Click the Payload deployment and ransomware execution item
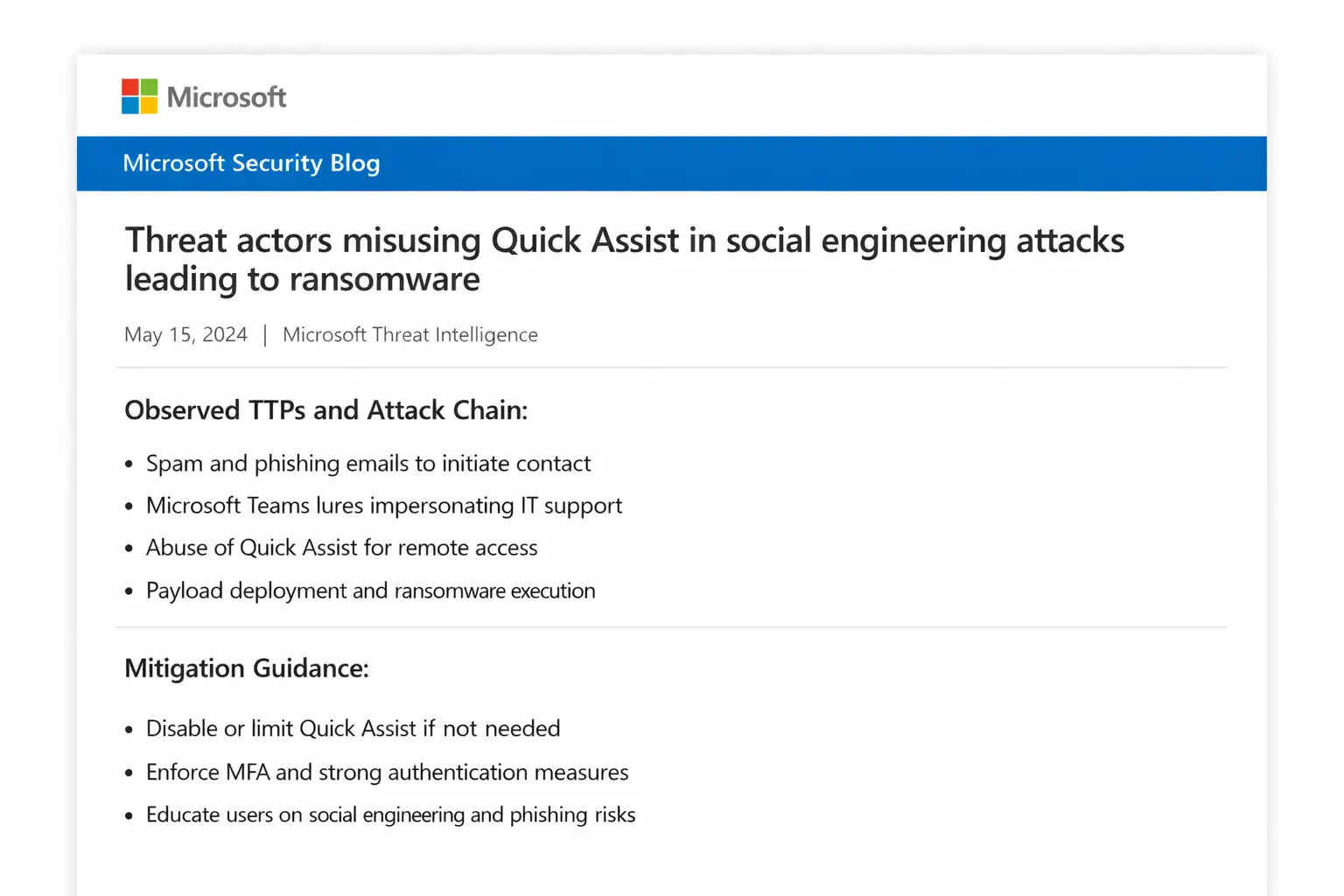 tap(370, 591)
